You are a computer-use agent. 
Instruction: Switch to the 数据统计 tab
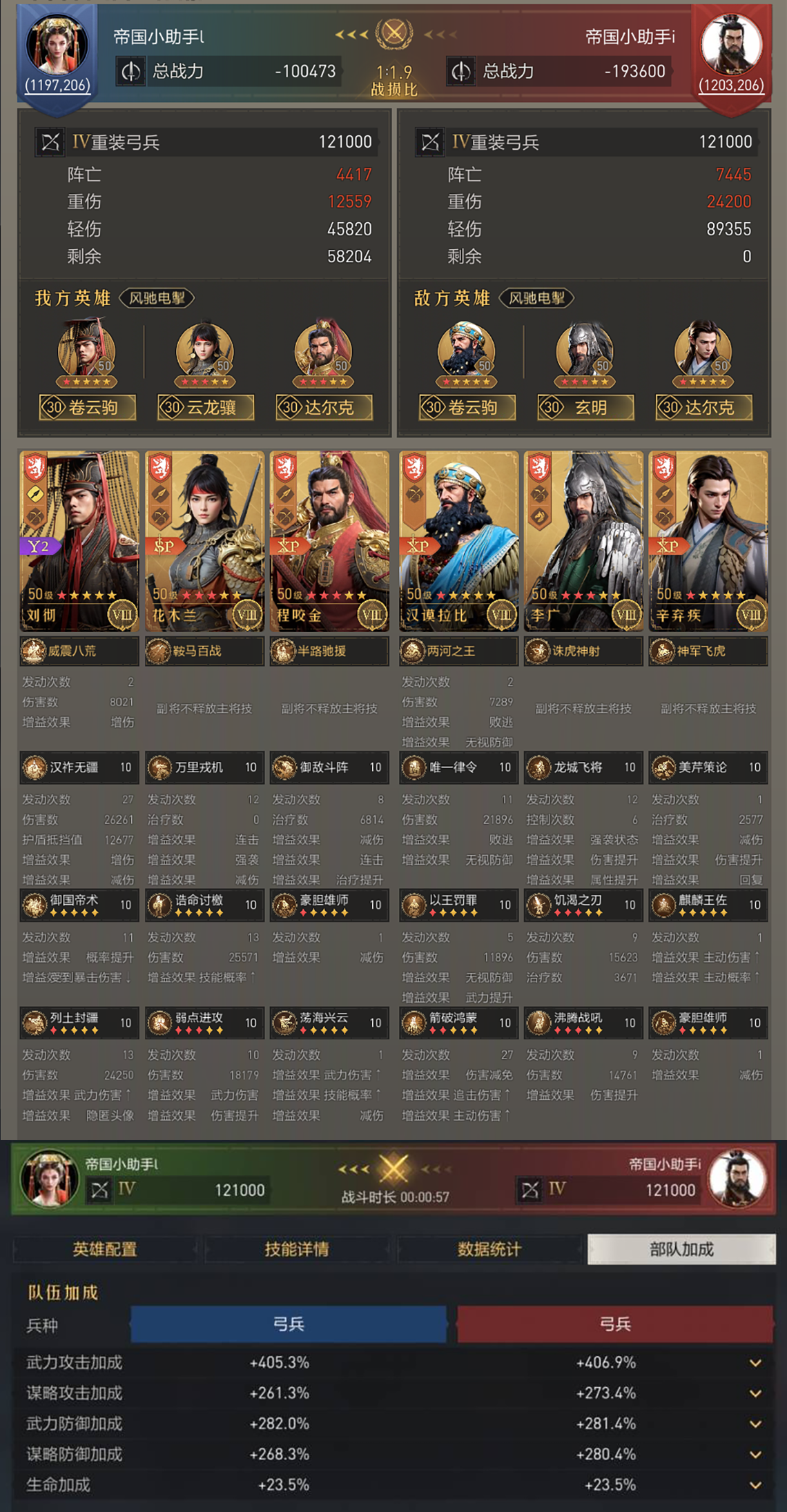point(489,1249)
